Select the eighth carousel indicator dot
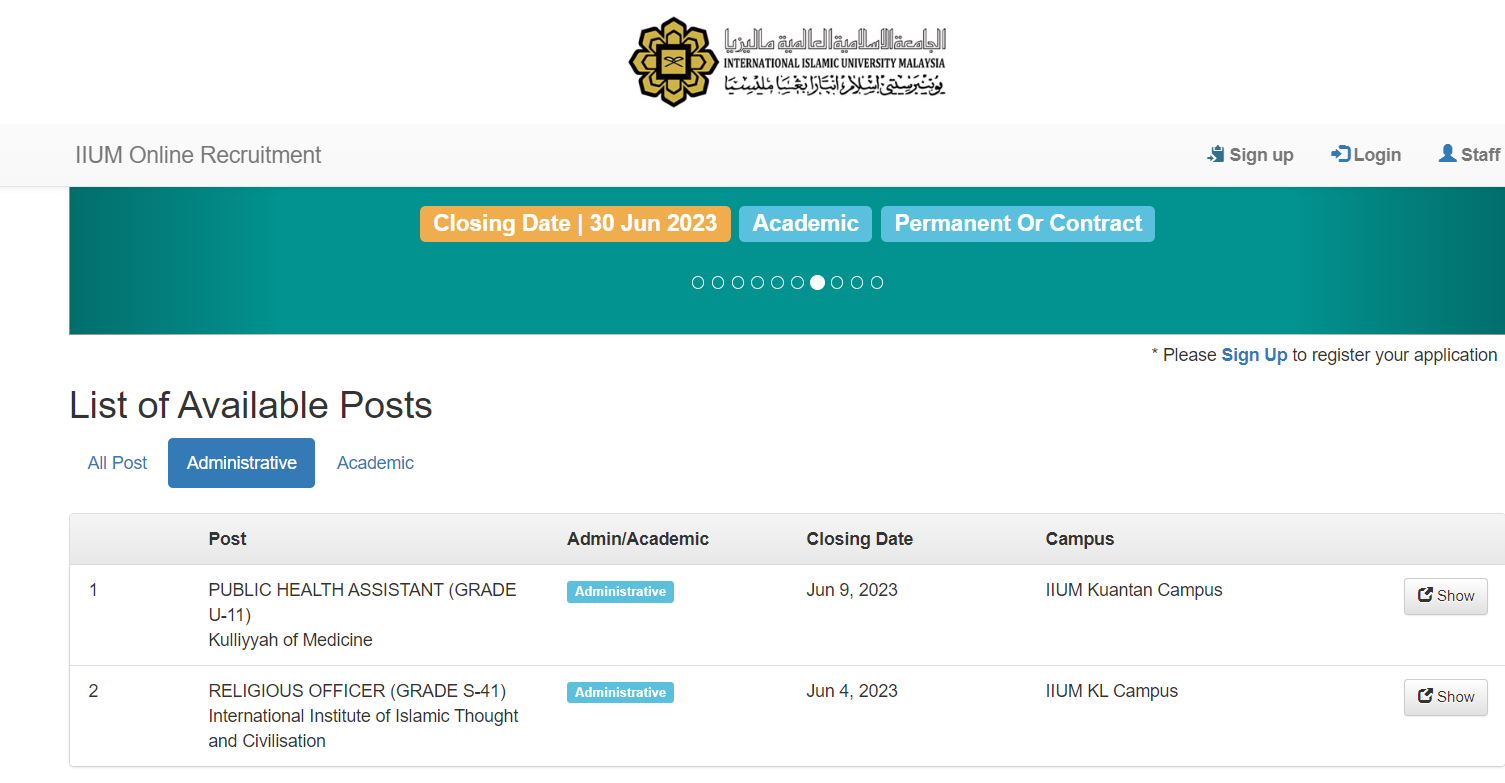Image resolution: width=1505 pixels, height=783 pixels. (x=837, y=283)
